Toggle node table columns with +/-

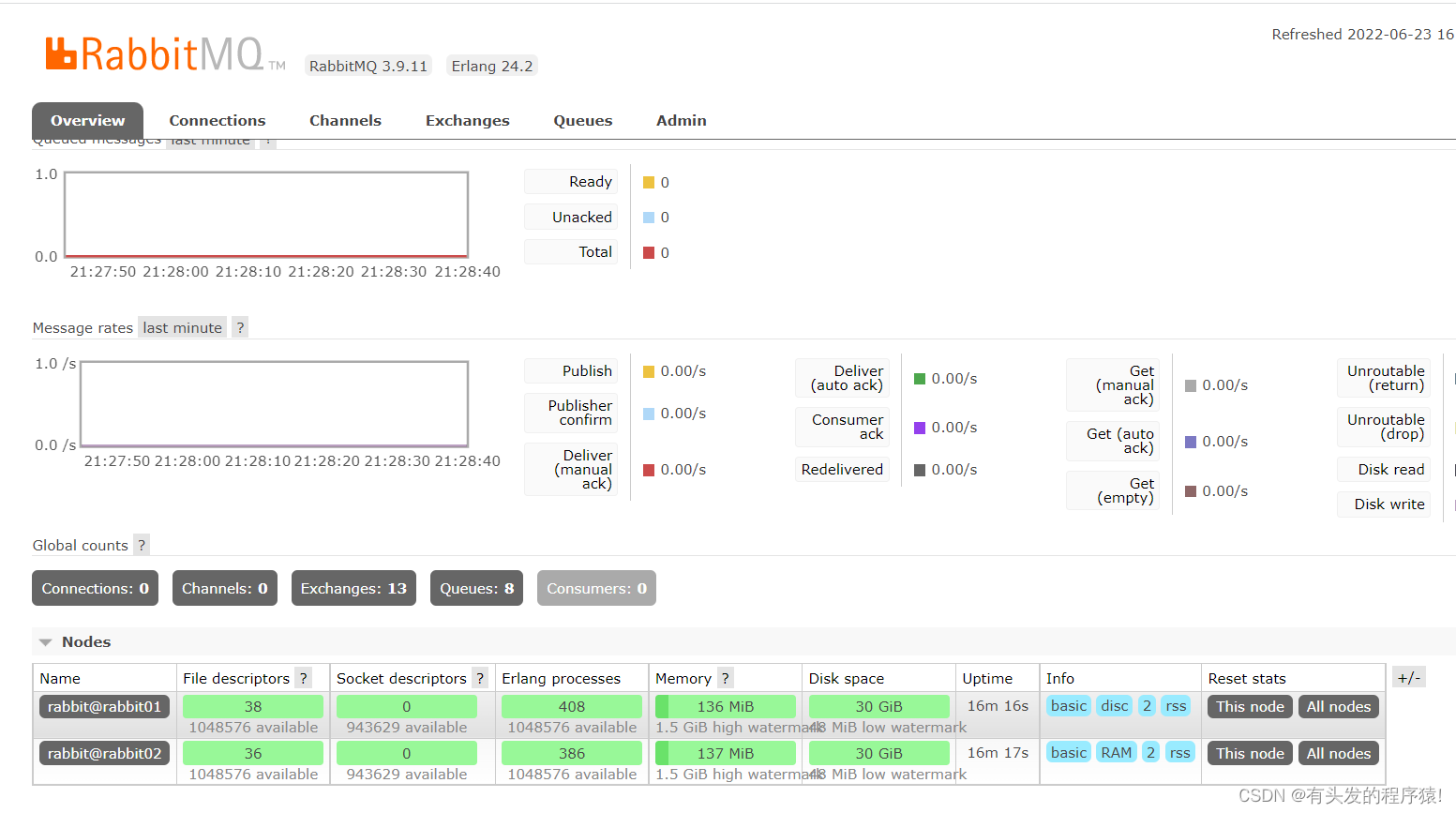pos(1408,677)
